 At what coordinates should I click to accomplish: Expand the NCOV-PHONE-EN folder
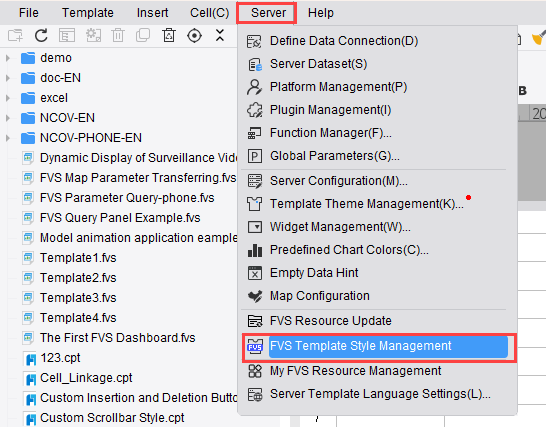click(8, 138)
